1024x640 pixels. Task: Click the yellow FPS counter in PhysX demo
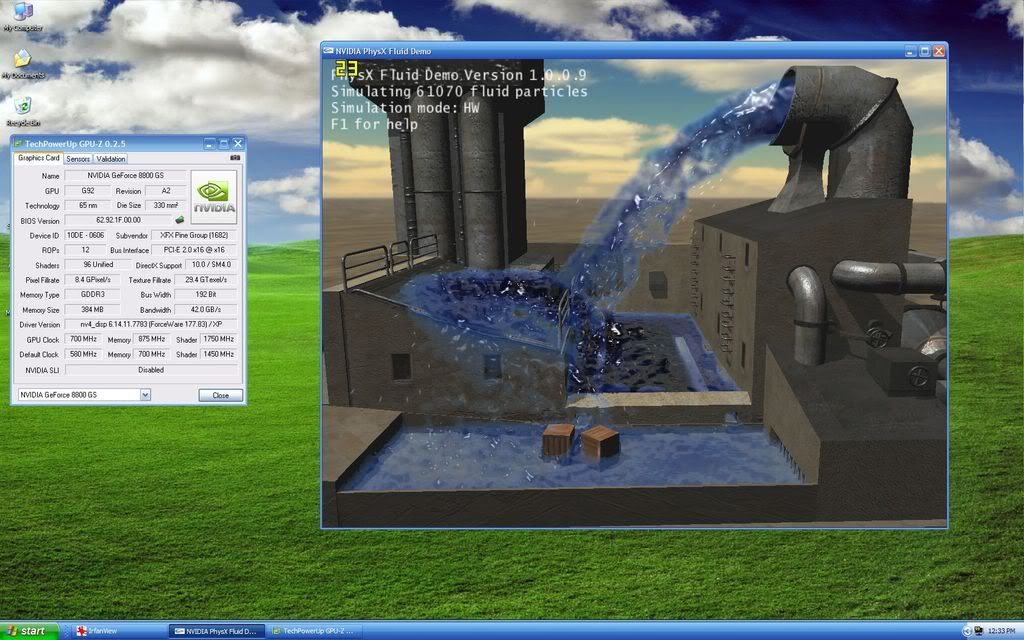click(x=346, y=69)
